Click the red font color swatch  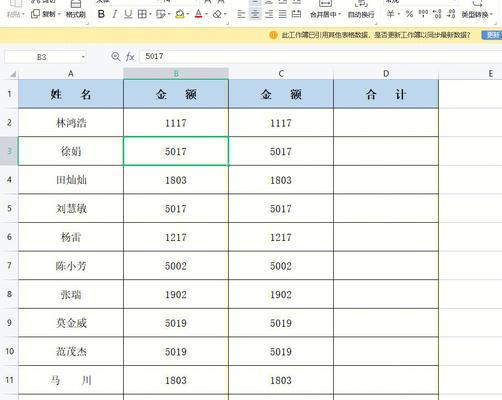199,14
